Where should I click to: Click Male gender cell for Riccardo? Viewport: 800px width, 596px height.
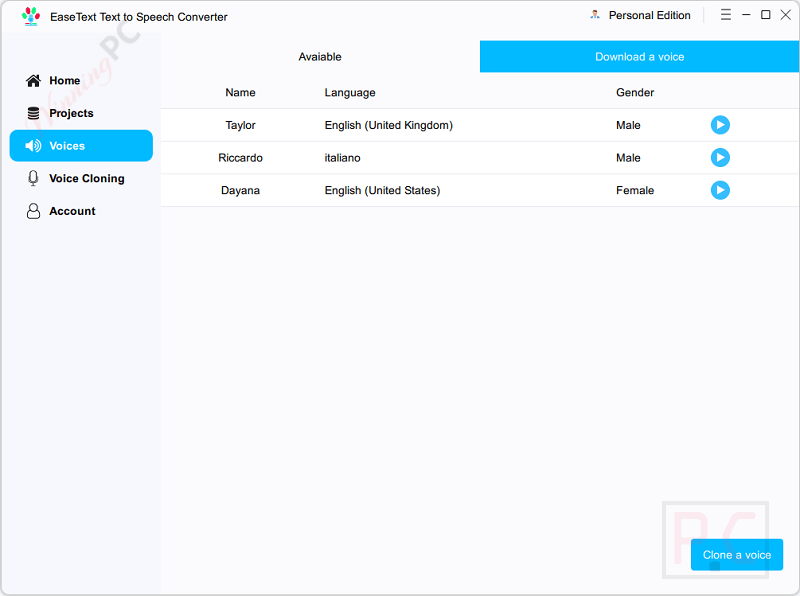(x=628, y=158)
